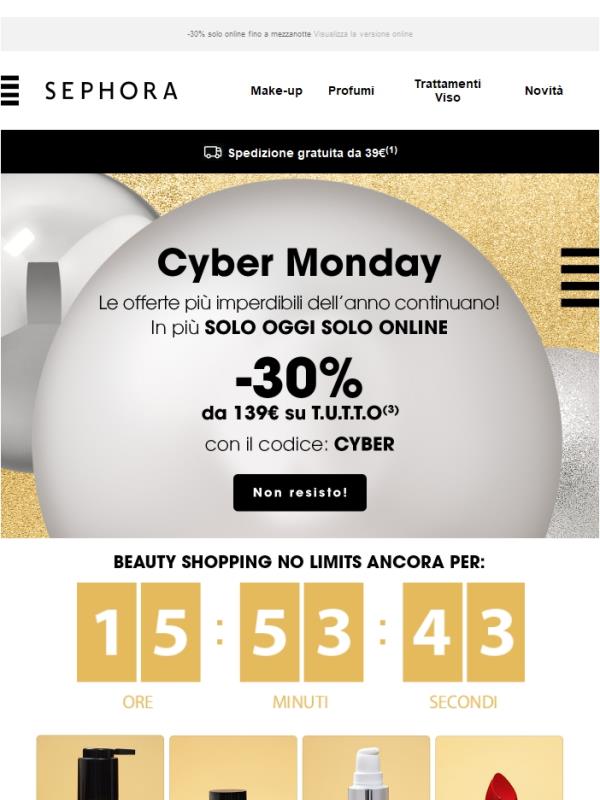Click the black striped Sephora flame icon
The width and height of the screenshot is (600, 800).
13,92
